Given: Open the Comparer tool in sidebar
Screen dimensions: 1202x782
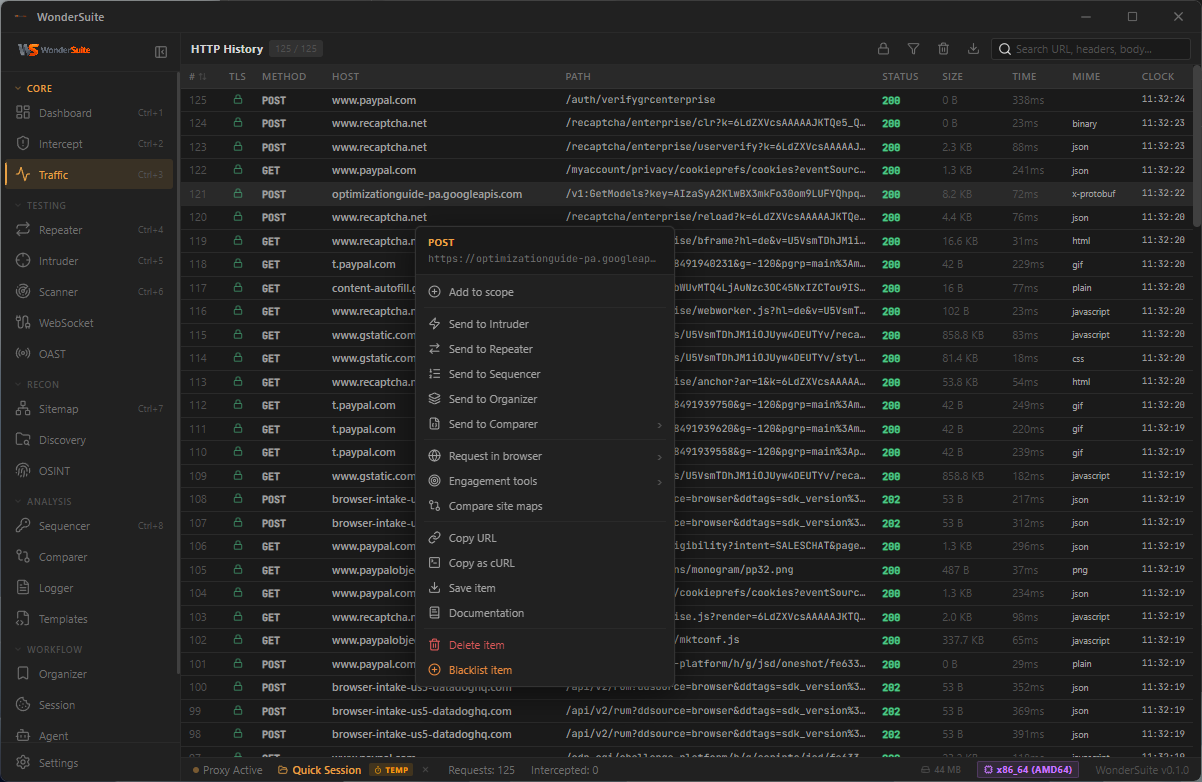Looking at the screenshot, I should click(x=88, y=557).
